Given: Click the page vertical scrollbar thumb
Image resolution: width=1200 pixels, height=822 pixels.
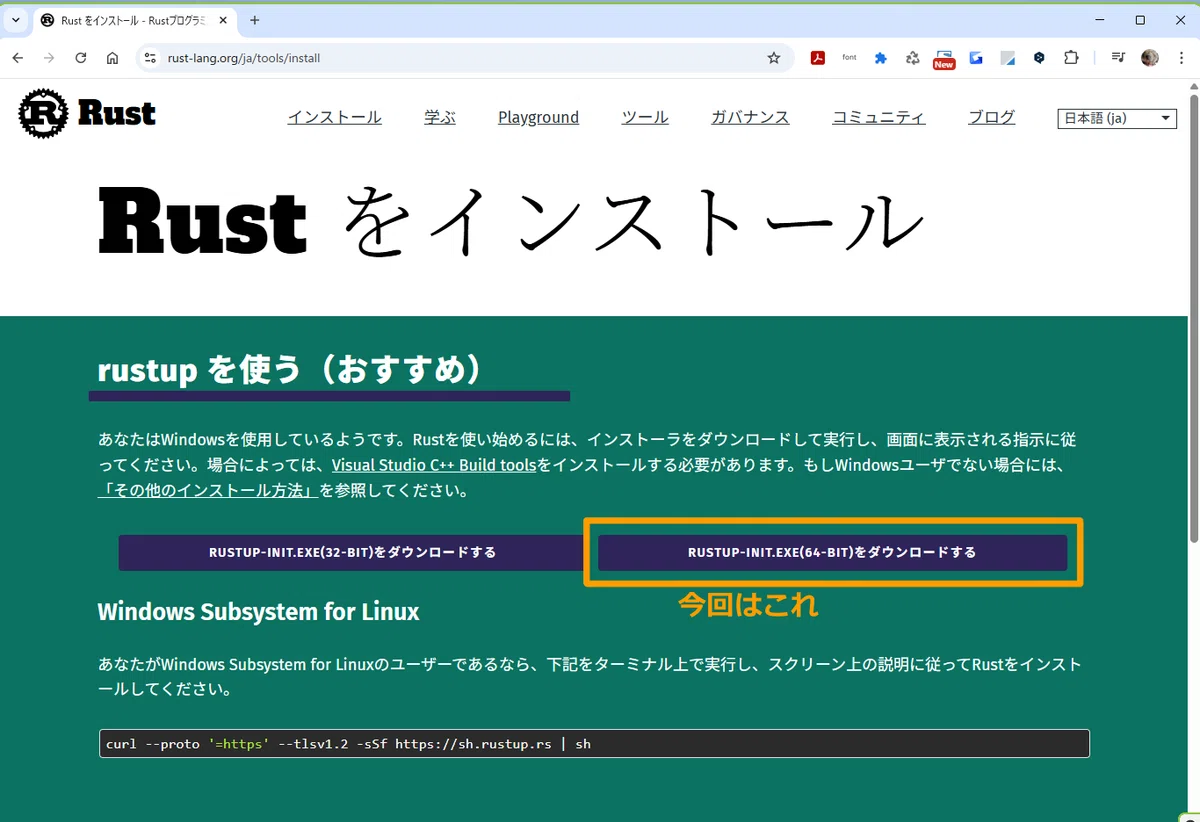Looking at the screenshot, I should [x=1192, y=318].
